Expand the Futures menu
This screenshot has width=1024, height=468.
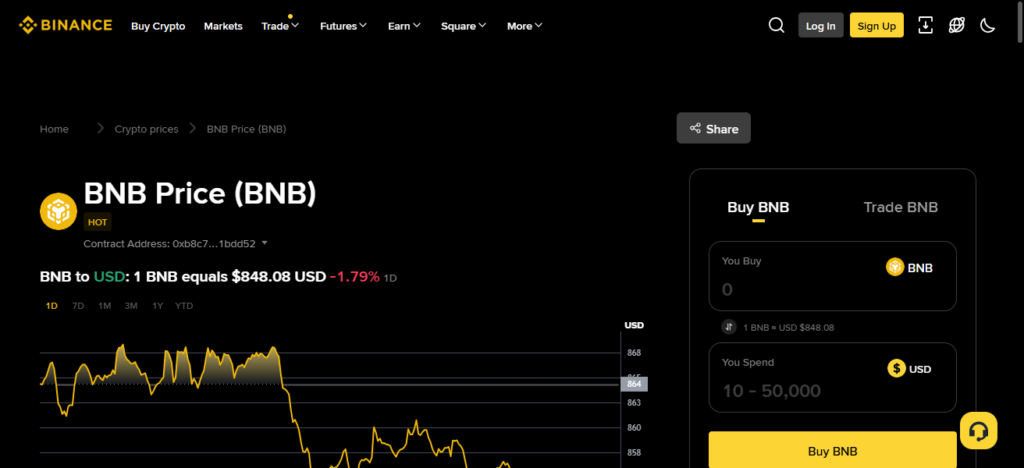(344, 26)
